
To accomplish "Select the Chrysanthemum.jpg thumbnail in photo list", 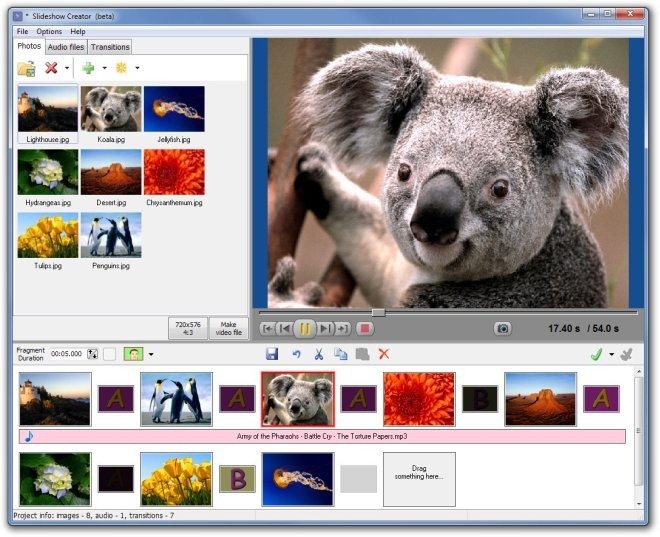I will [174, 177].
